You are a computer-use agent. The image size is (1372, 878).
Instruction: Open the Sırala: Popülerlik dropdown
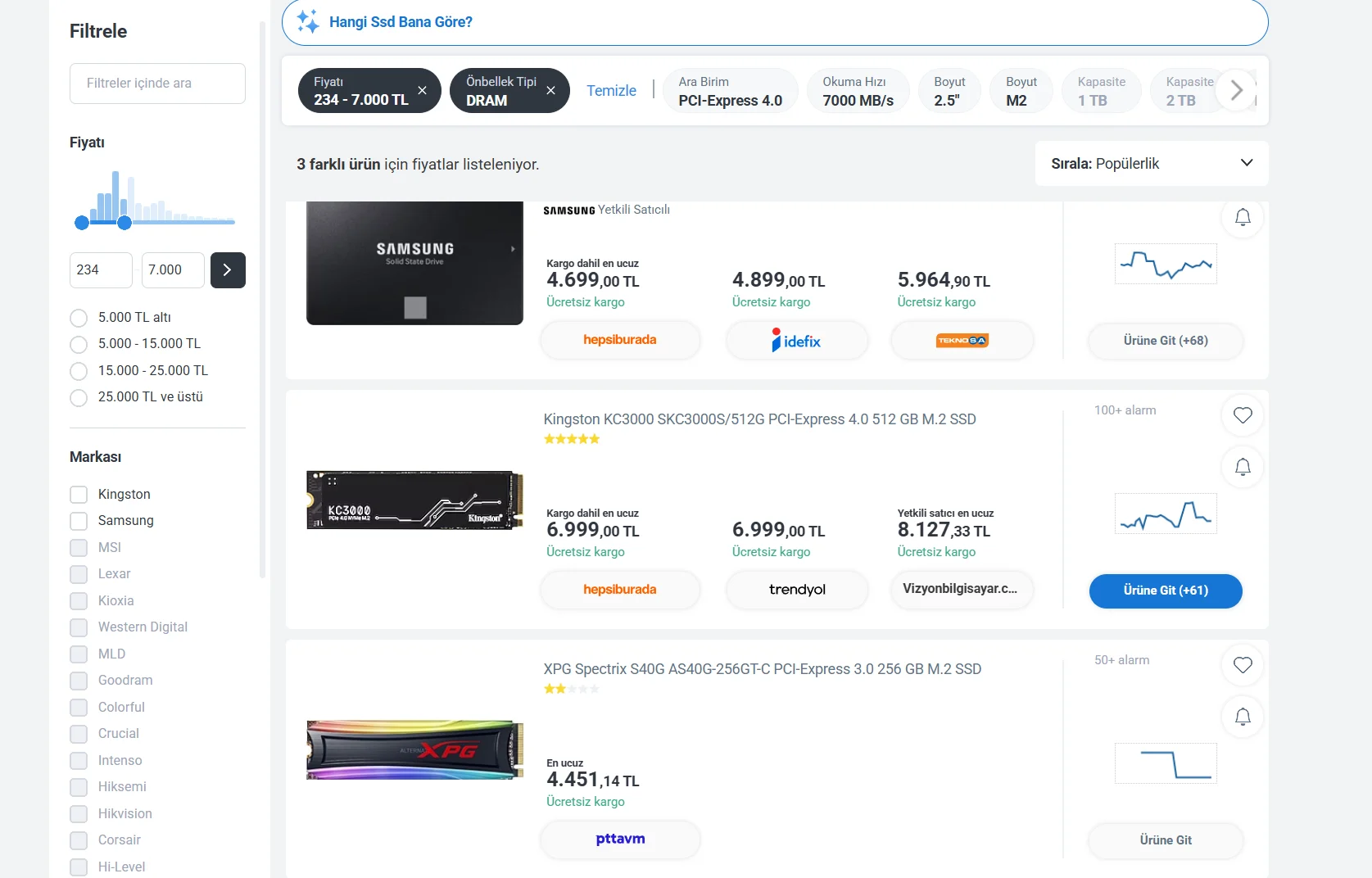click(1152, 164)
